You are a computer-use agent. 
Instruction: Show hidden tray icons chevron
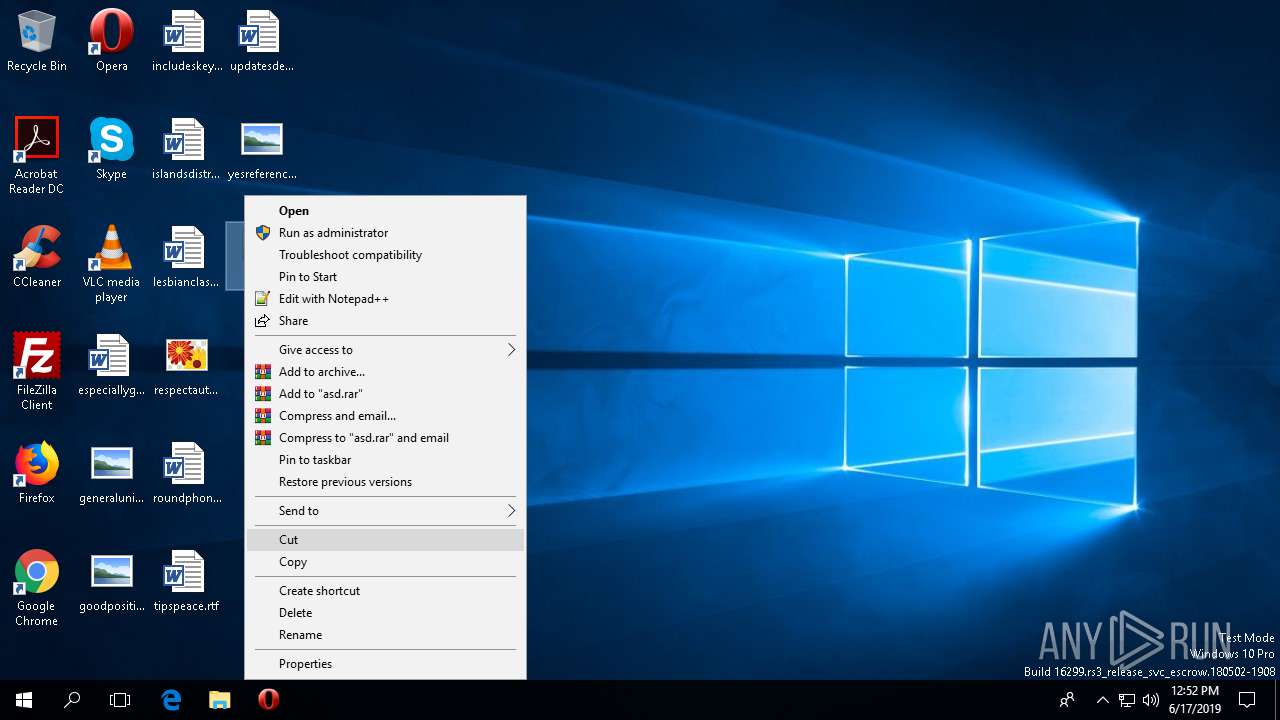[1103, 700]
